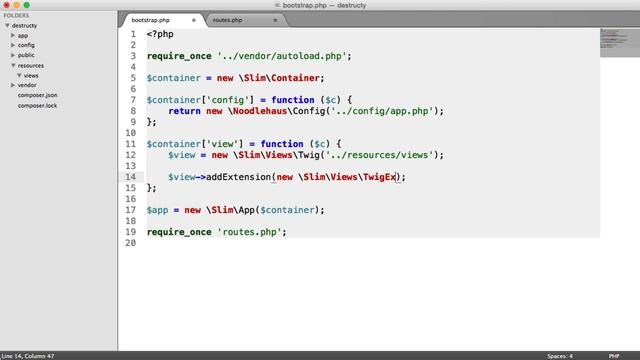Viewport: 640px width, 360px height.
Task: Click line number 1 in gutter
Action: pos(133,34)
